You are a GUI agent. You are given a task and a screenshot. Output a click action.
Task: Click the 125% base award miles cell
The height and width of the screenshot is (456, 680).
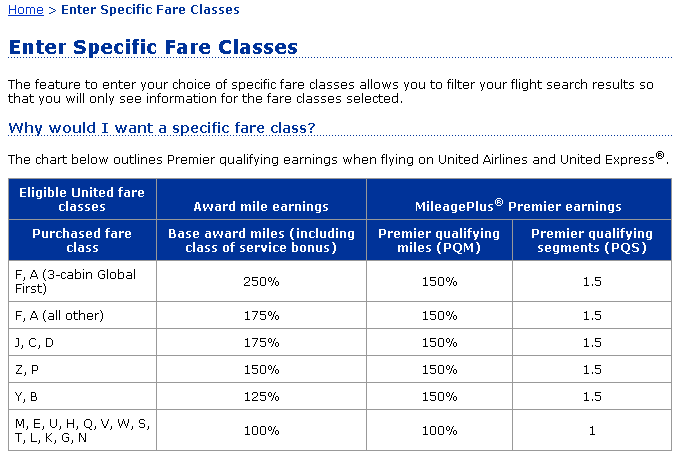point(261,397)
